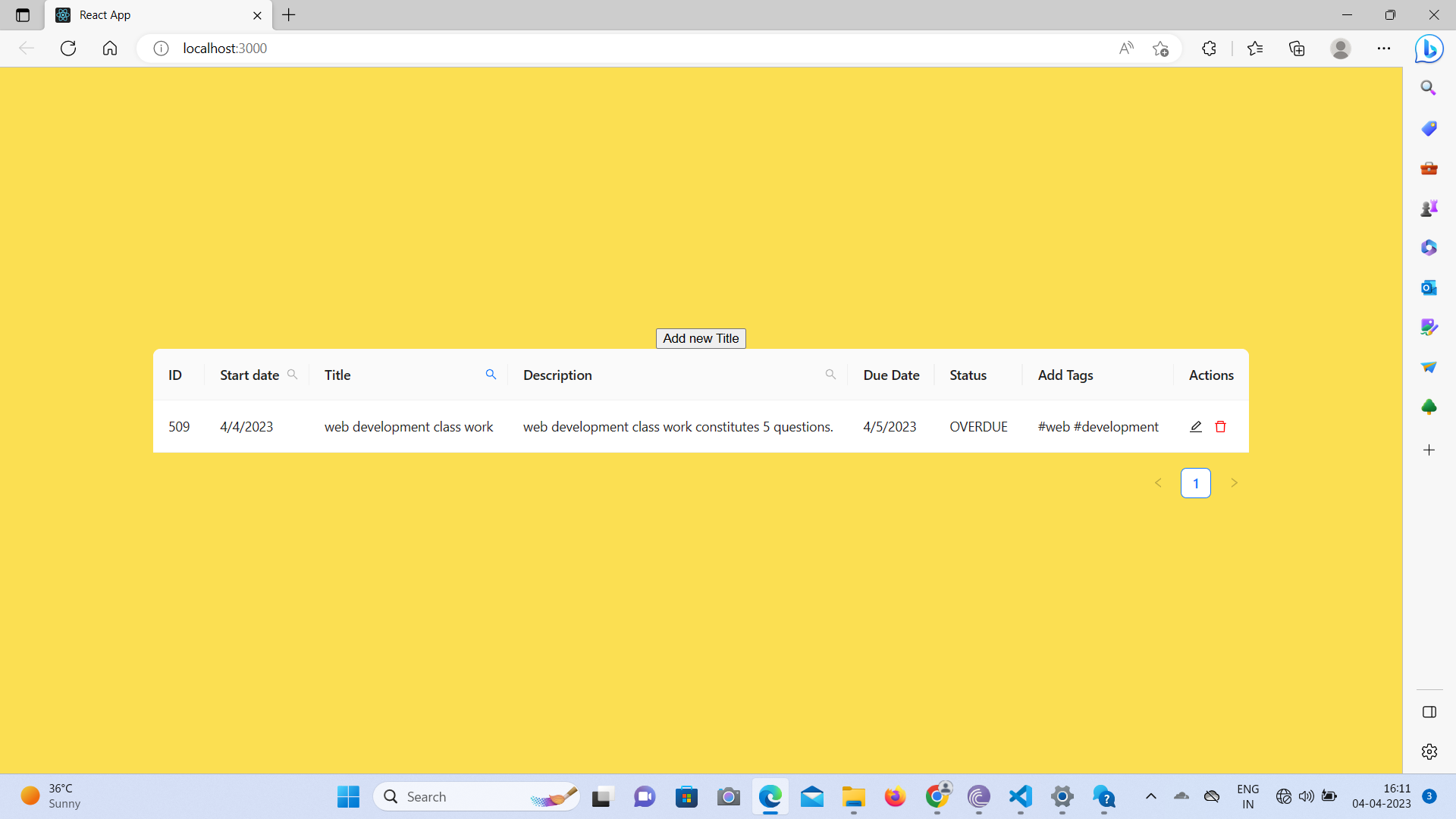Click the localhost:3000 address bar
This screenshot has width=1456, height=819.
[x=224, y=48]
